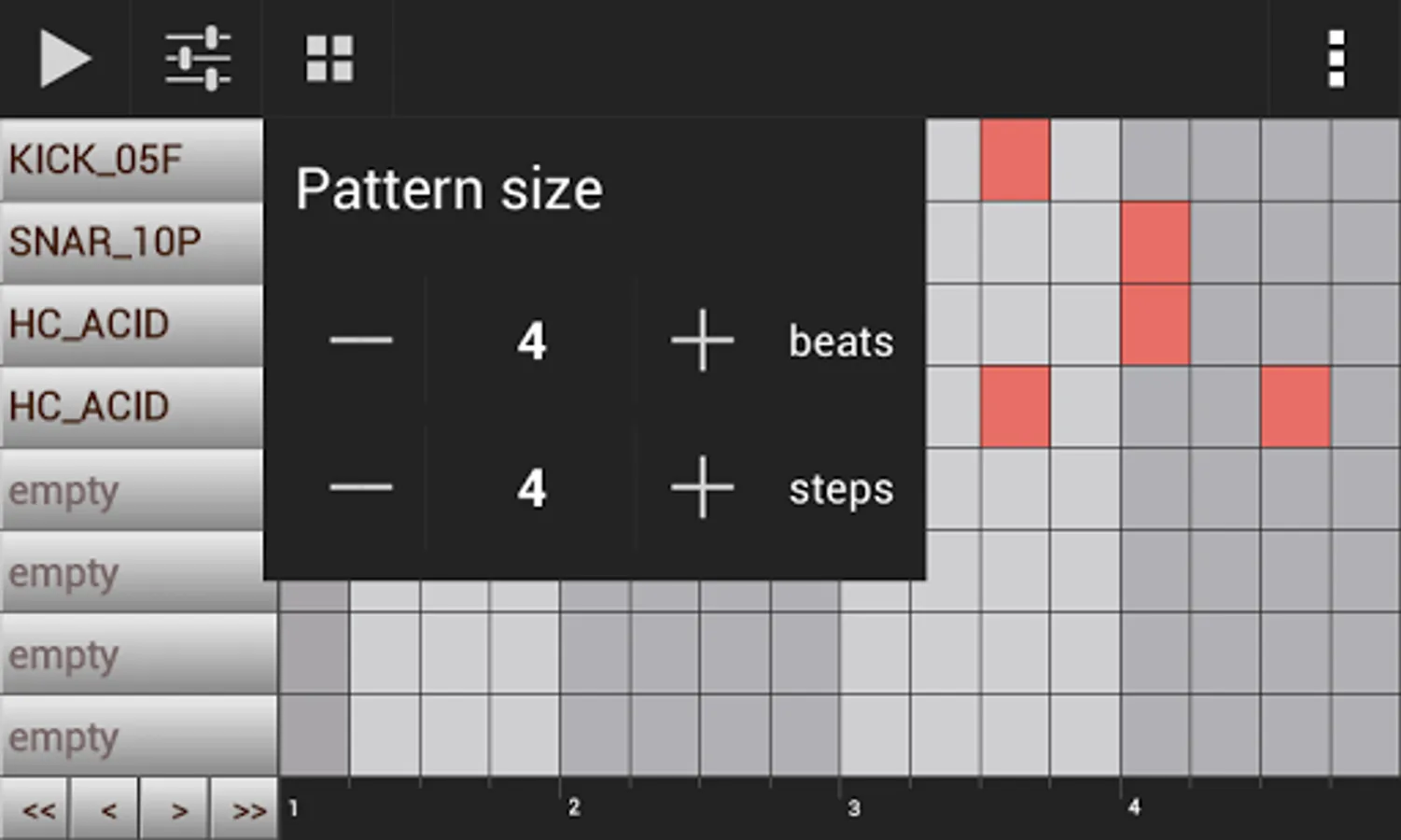Image resolution: width=1401 pixels, height=840 pixels.
Task: Jump to last page with >> button
Action: click(x=247, y=809)
